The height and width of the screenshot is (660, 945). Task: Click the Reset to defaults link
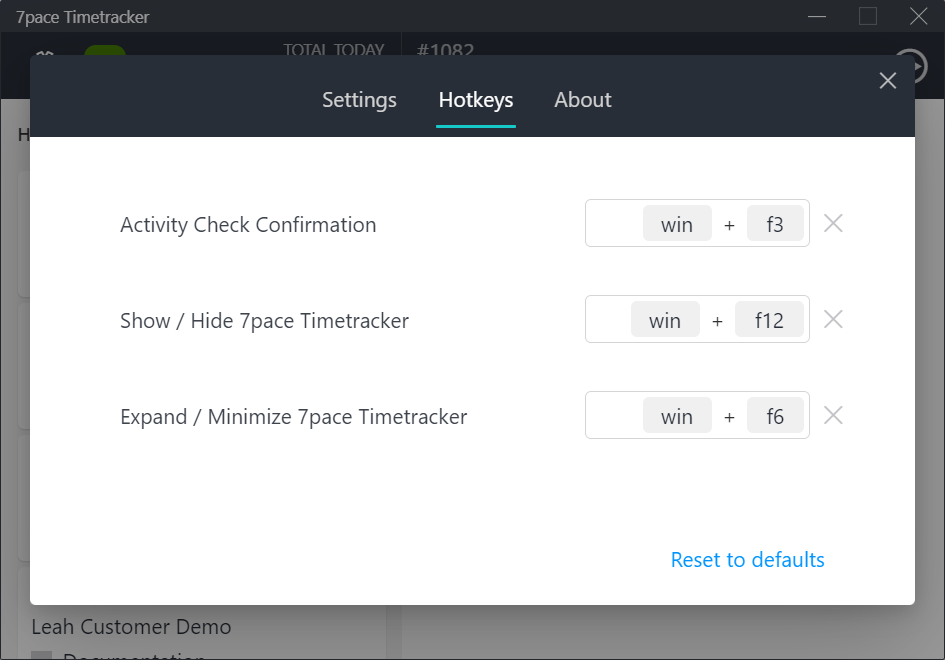coord(747,560)
